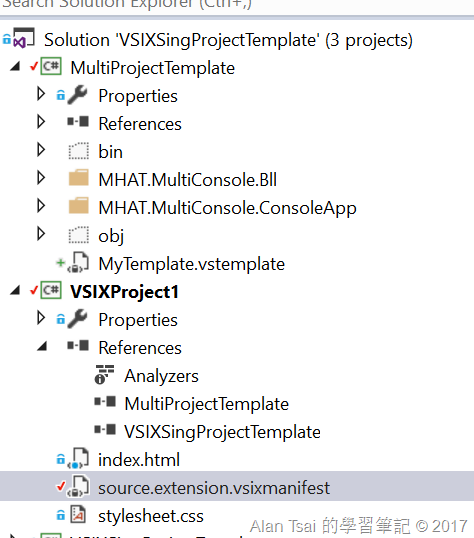Click the folder icon for MHAT.MultiConsole.Bll
This screenshot has width=474, height=538.
click(79, 178)
